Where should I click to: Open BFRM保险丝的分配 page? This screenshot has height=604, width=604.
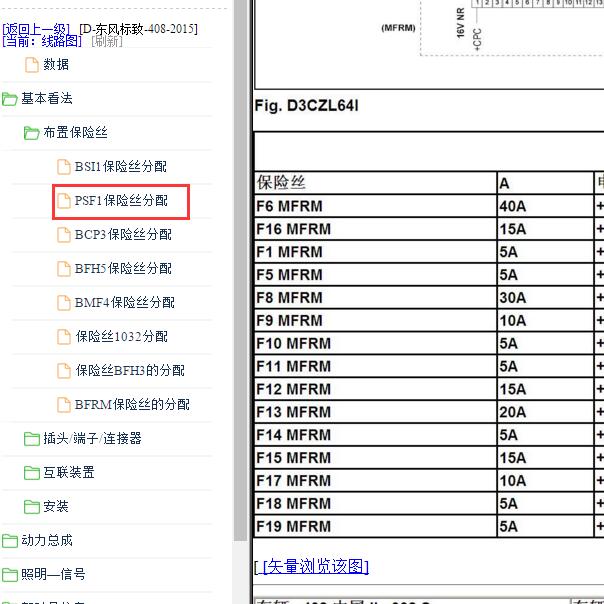(132, 404)
